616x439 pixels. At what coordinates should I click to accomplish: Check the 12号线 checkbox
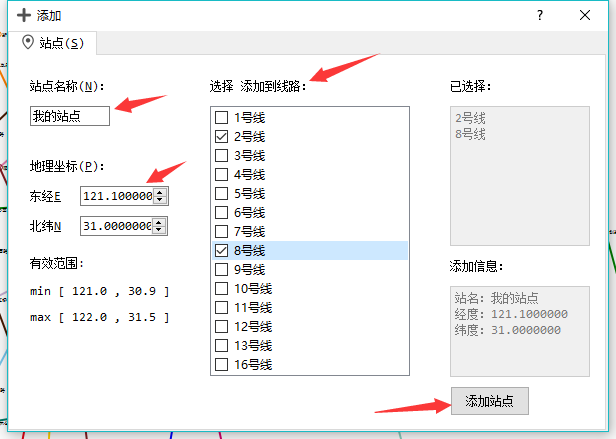point(222,326)
